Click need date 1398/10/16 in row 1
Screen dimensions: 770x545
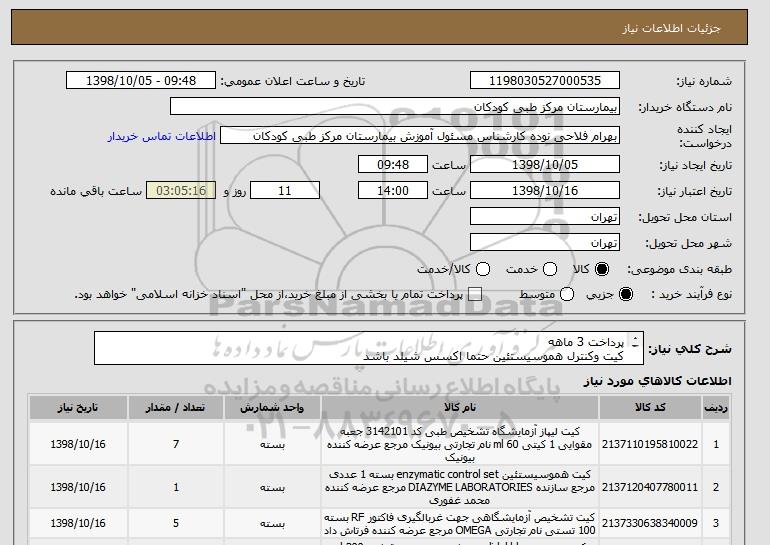[78, 444]
